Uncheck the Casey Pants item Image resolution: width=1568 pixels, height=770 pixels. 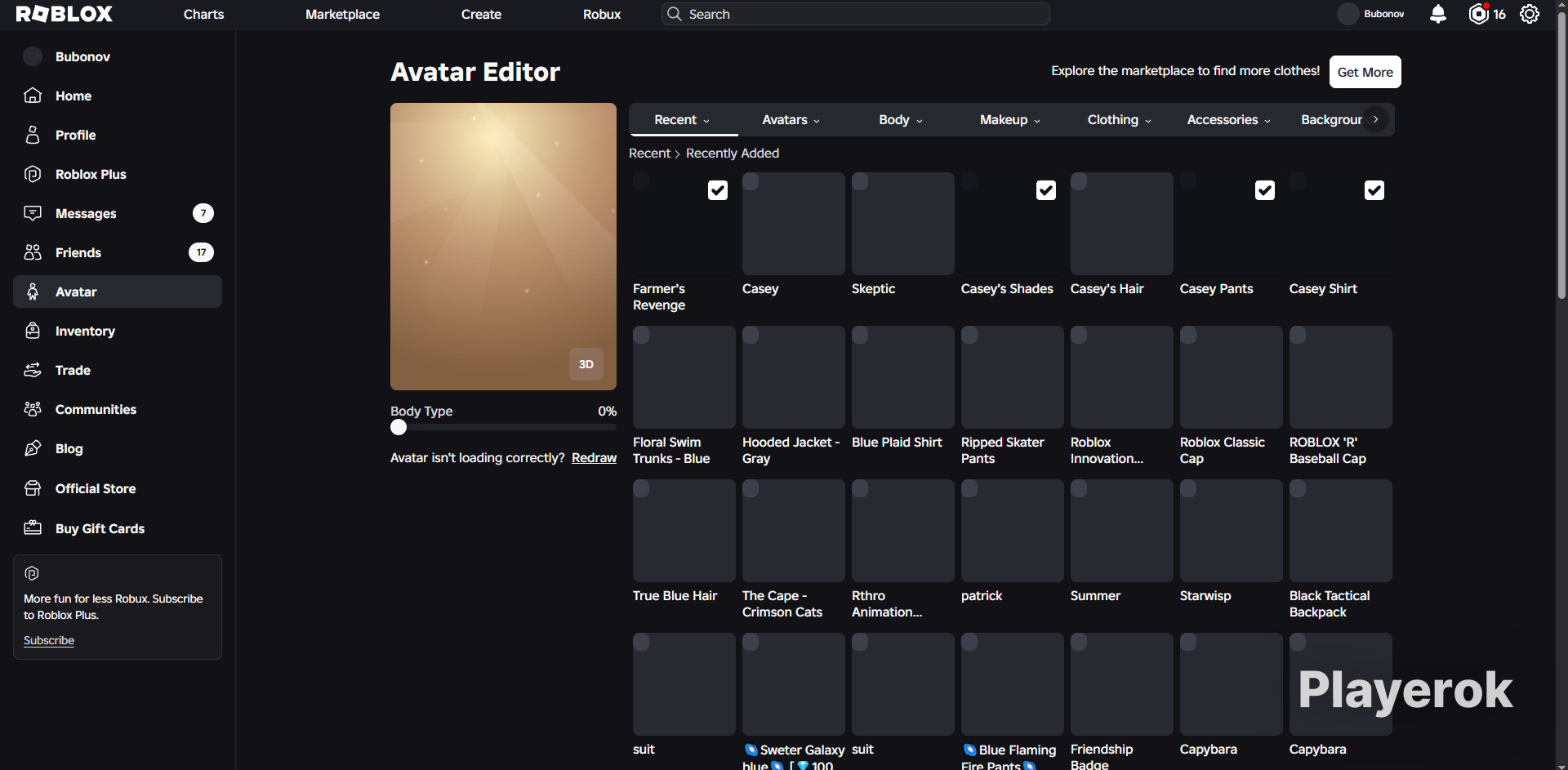pyautogui.click(x=1265, y=190)
